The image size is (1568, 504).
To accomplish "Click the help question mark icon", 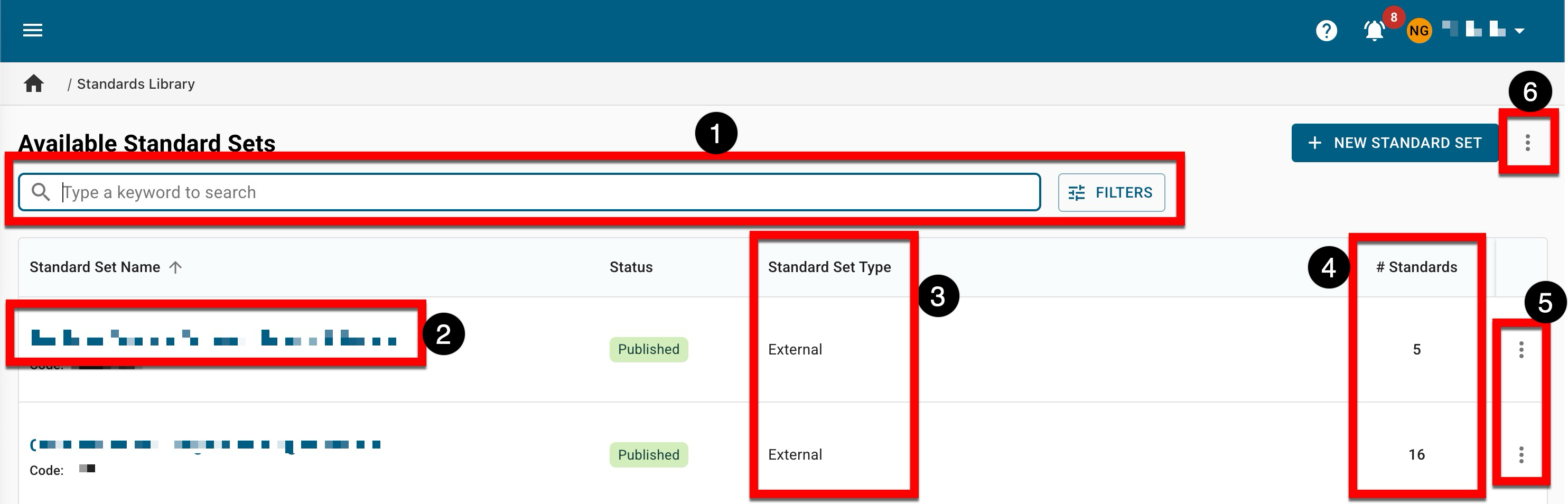I will (x=1326, y=31).
